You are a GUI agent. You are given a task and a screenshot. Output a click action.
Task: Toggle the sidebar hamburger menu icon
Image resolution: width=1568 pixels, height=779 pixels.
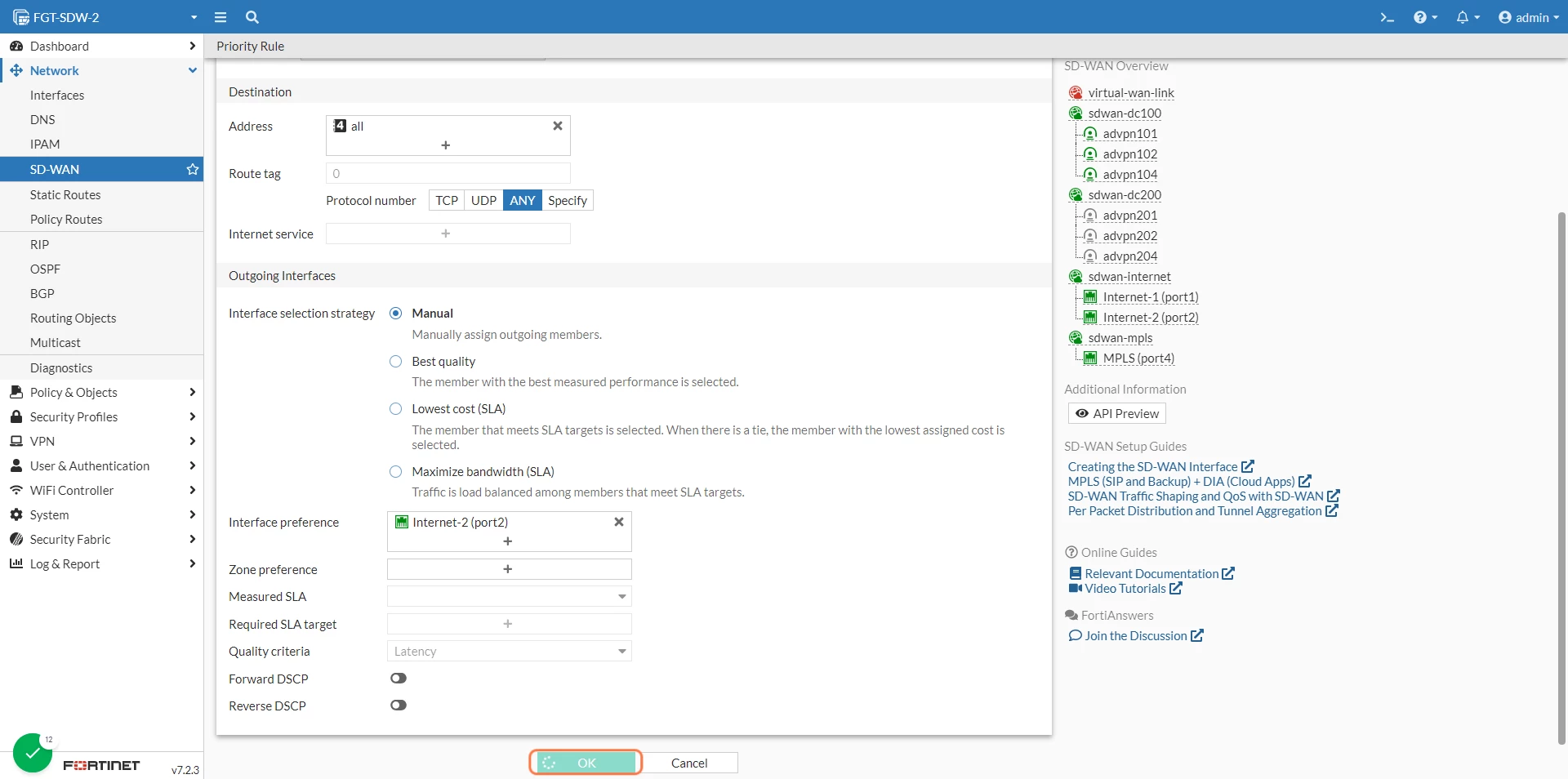coord(220,17)
